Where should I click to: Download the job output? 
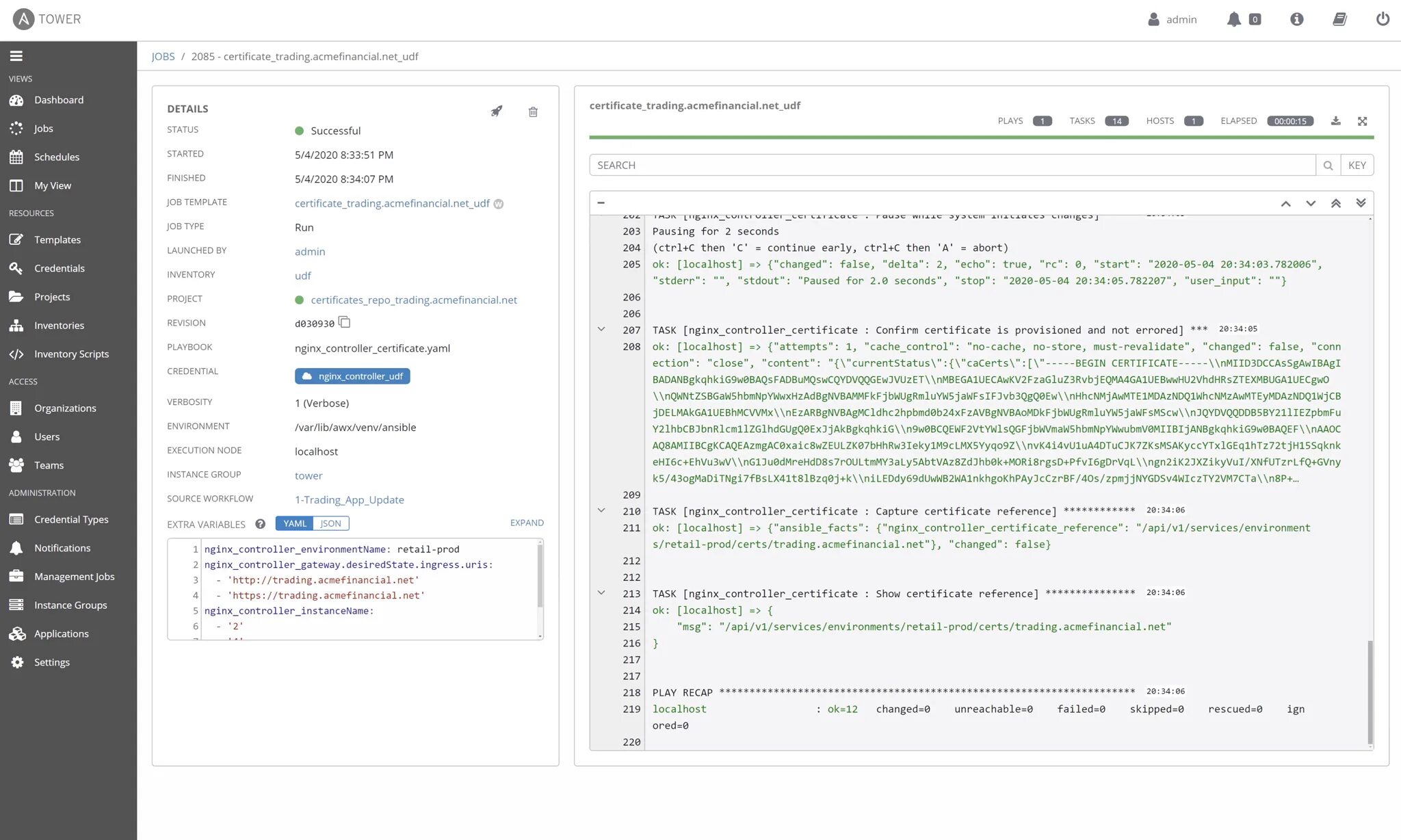click(x=1335, y=121)
